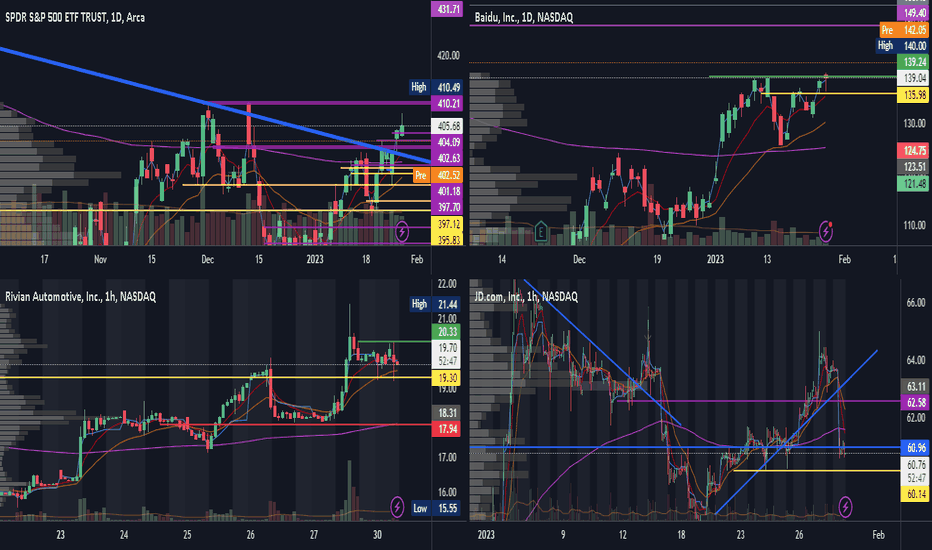Select the 404.09 price label
The height and width of the screenshot is (550, 932).
click(447, 142)
